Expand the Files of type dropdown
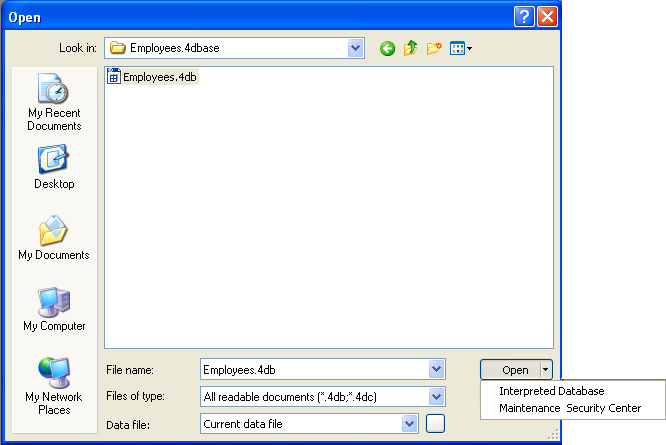Image resolution: width=666 pixels, height=445 pixels. (436, 397)
